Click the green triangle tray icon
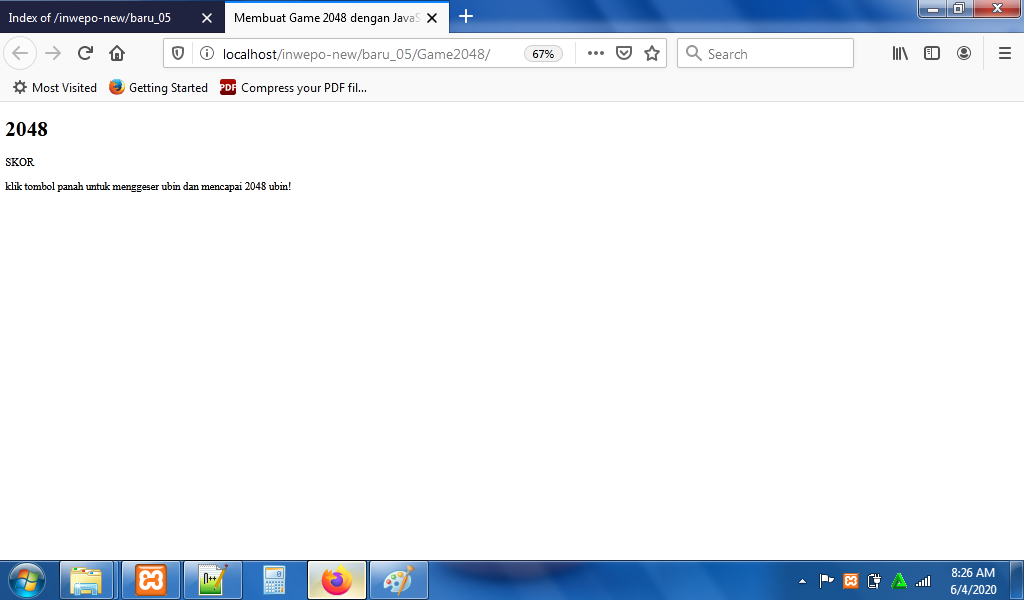The height and width of the screenshot is (600, 1024). pos(899,580)
